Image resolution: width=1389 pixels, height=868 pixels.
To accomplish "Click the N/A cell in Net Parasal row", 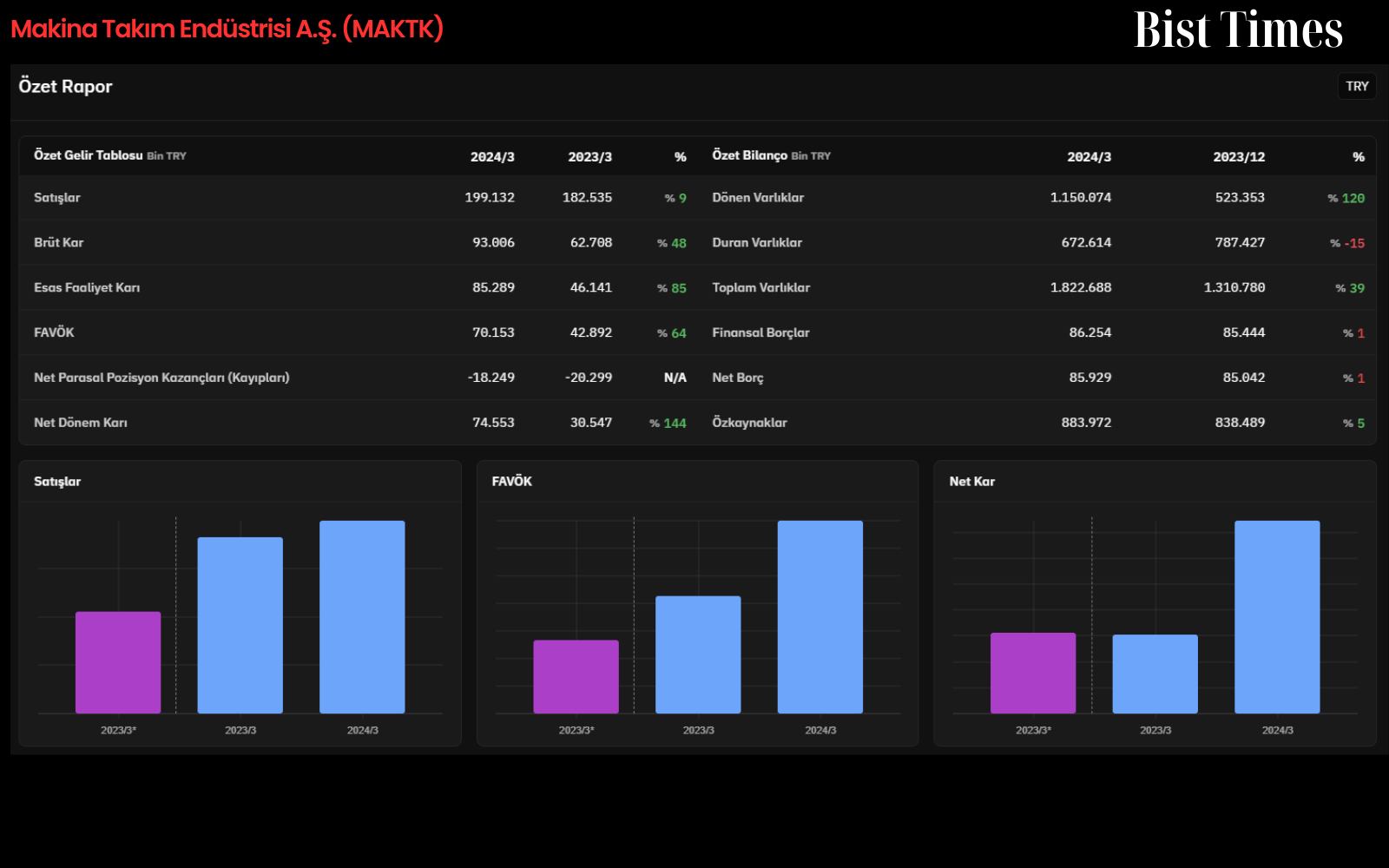I will [675, 378].
